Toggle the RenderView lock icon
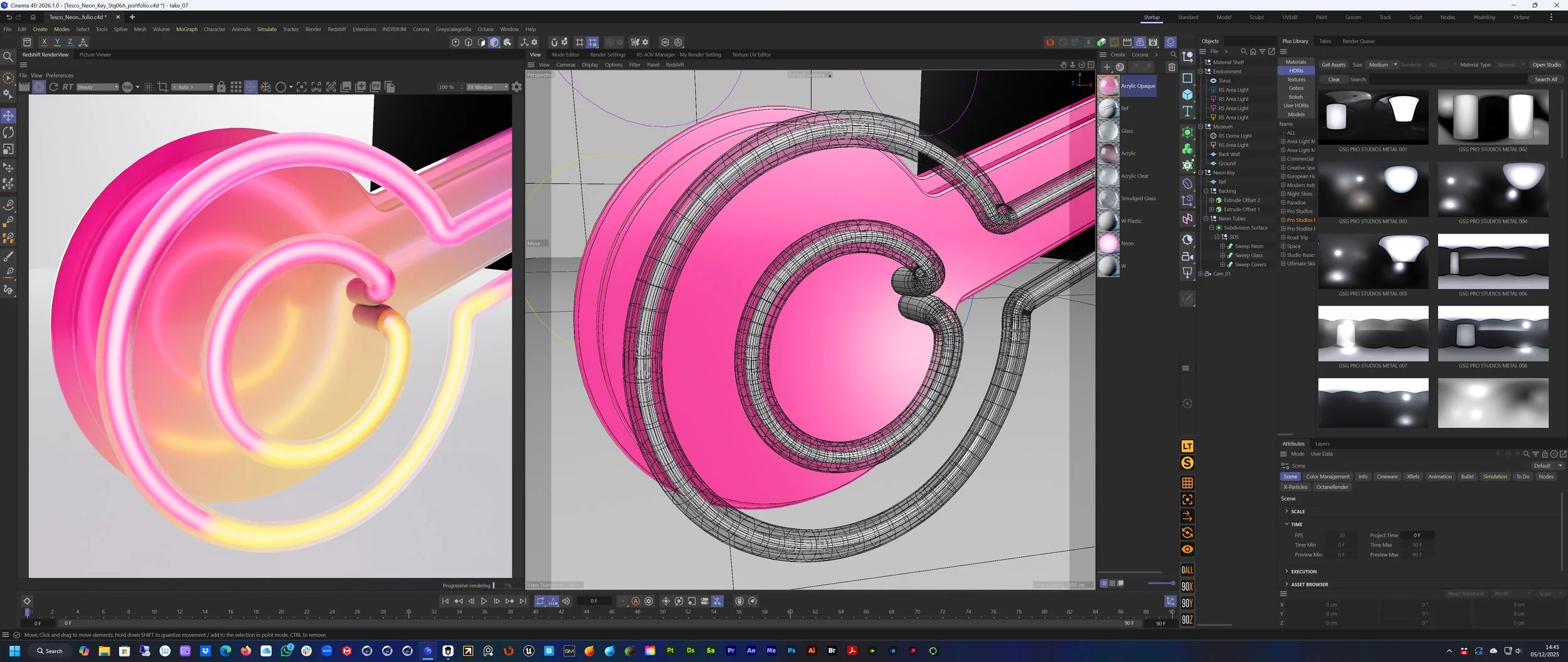This screenshot has width=1568, height=662. pyautogui.click(x=221, y=87)
